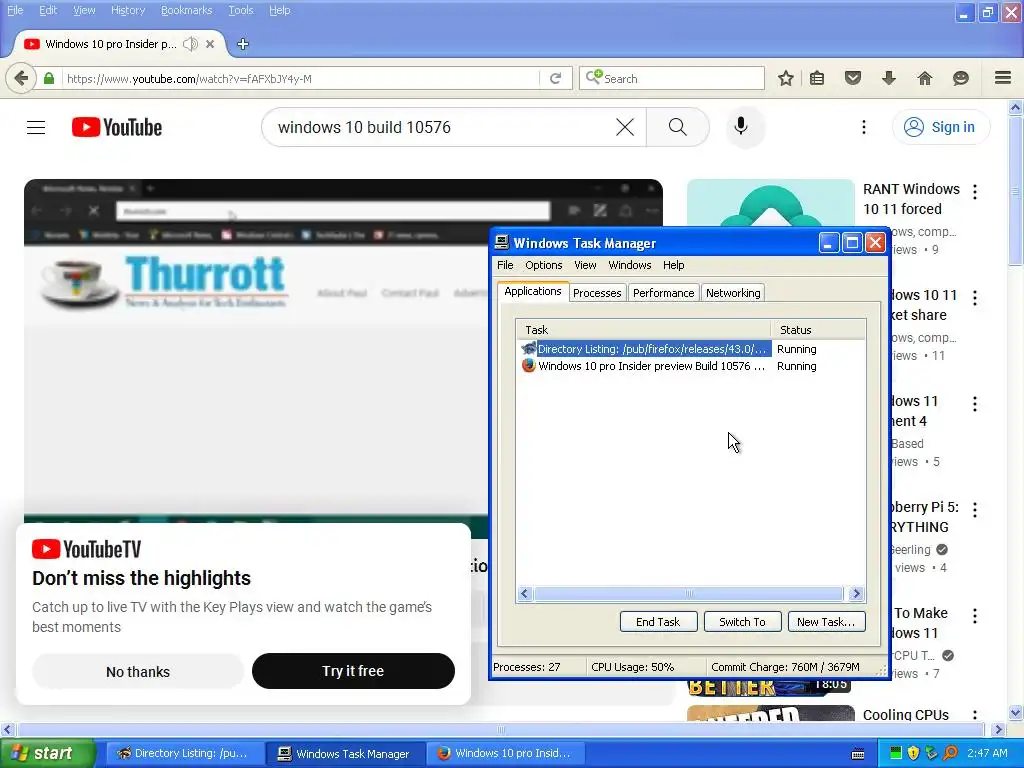
Task: Click Task Manager list right scroll arrow
Action: pos(856,594)
